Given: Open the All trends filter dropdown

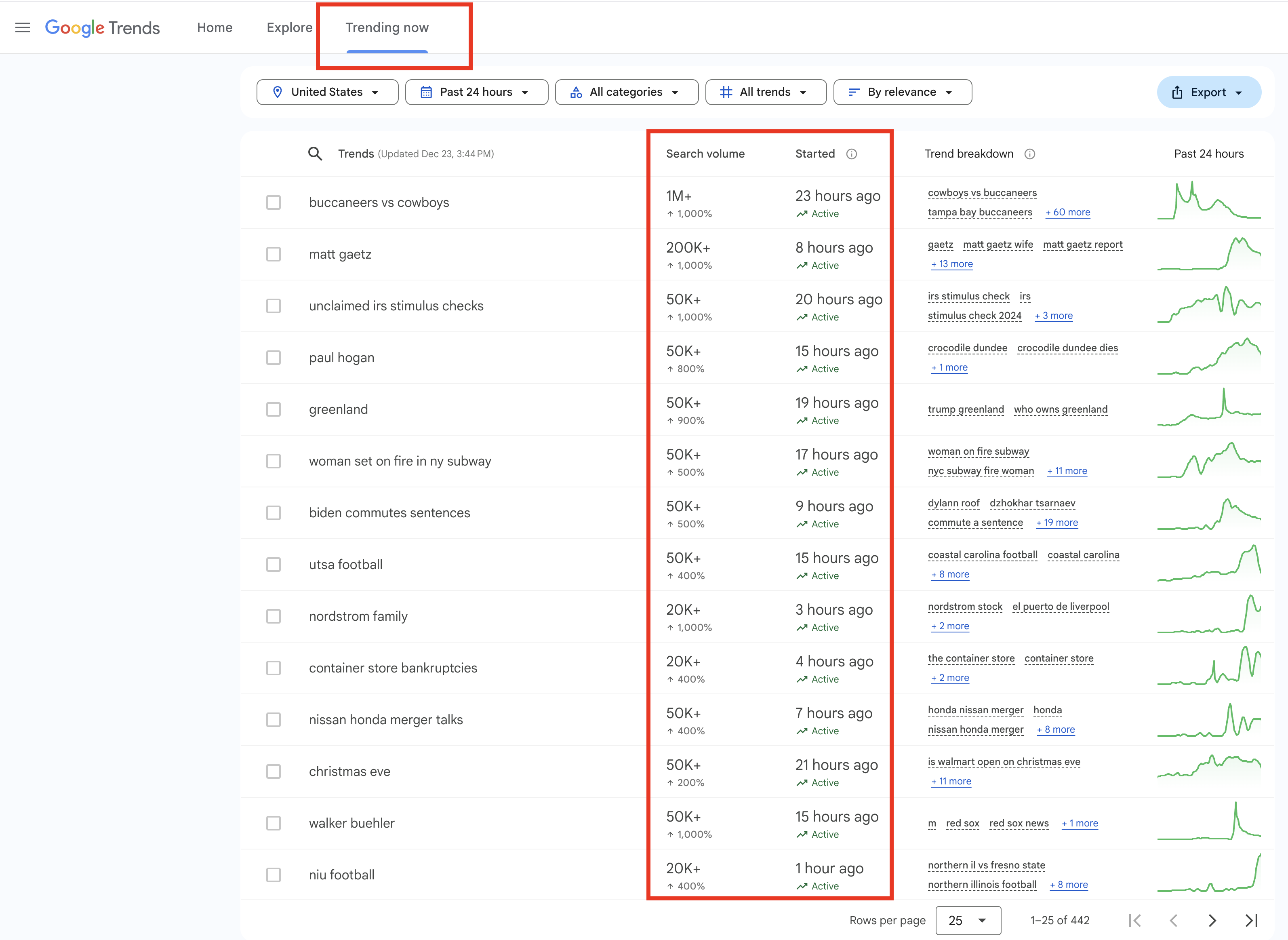Looking at the screenshot, I should pos(766,92).
